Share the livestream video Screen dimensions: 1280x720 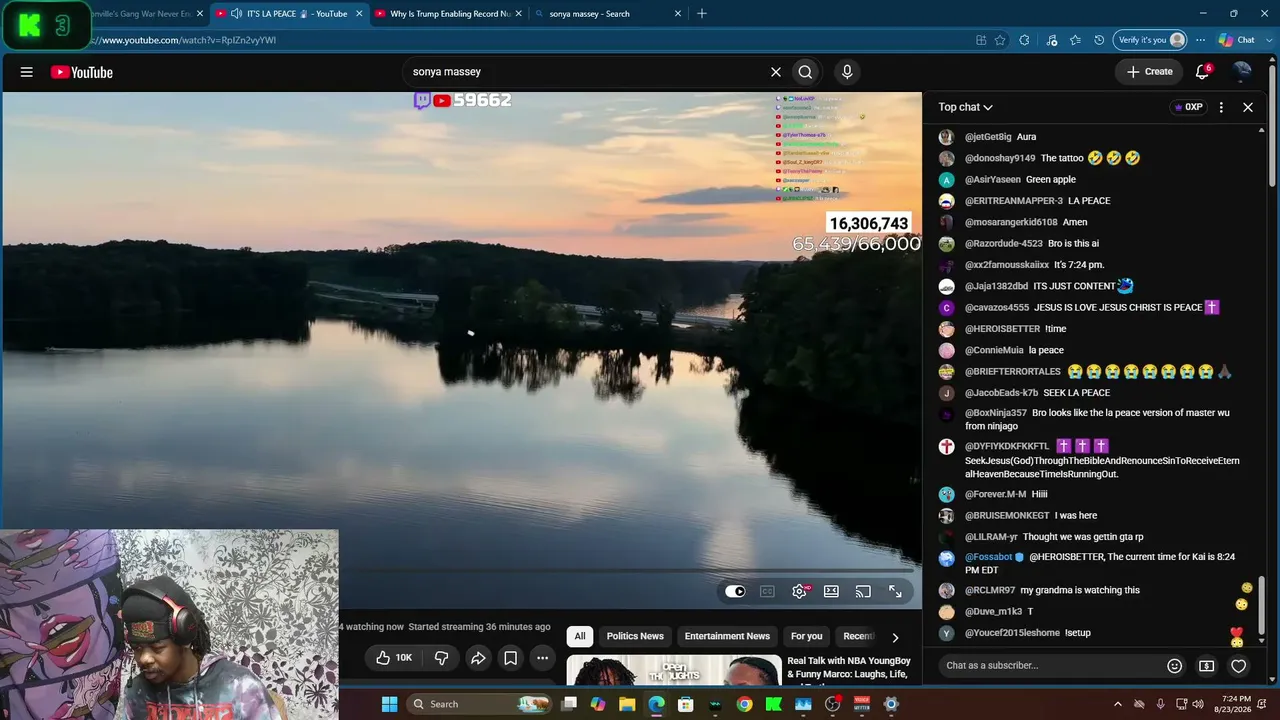[478, 658]
